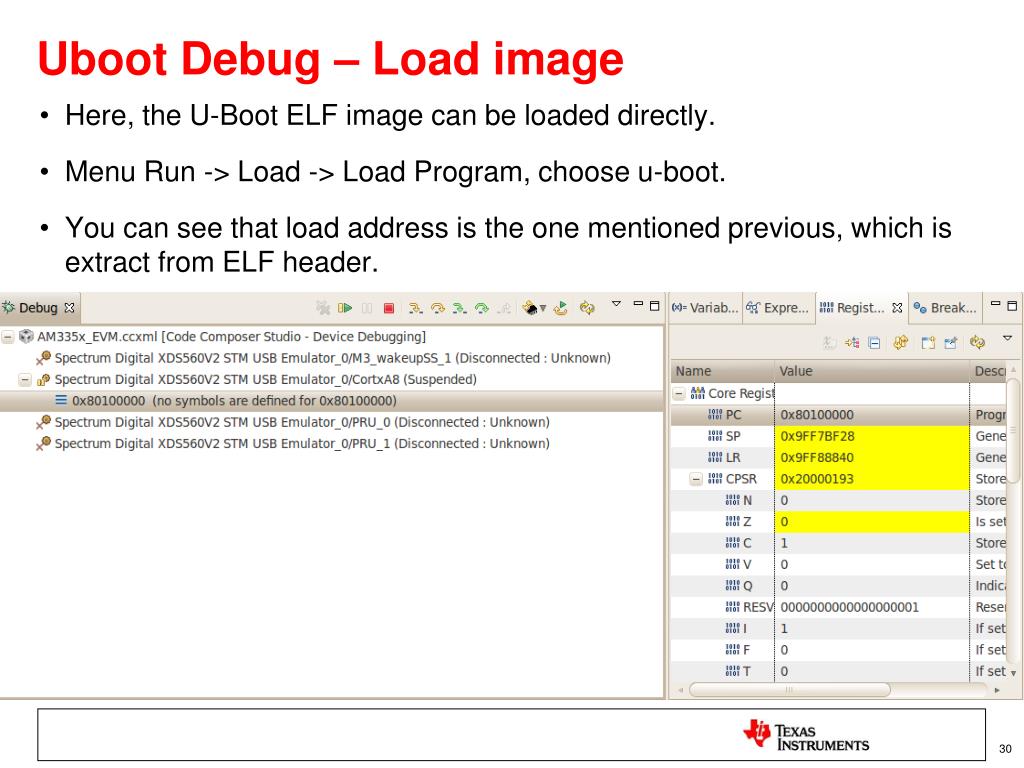This screenshot has width=1024, height=768.
Task: Click the green Assembly Step Into icon
Action: (460, 308)
